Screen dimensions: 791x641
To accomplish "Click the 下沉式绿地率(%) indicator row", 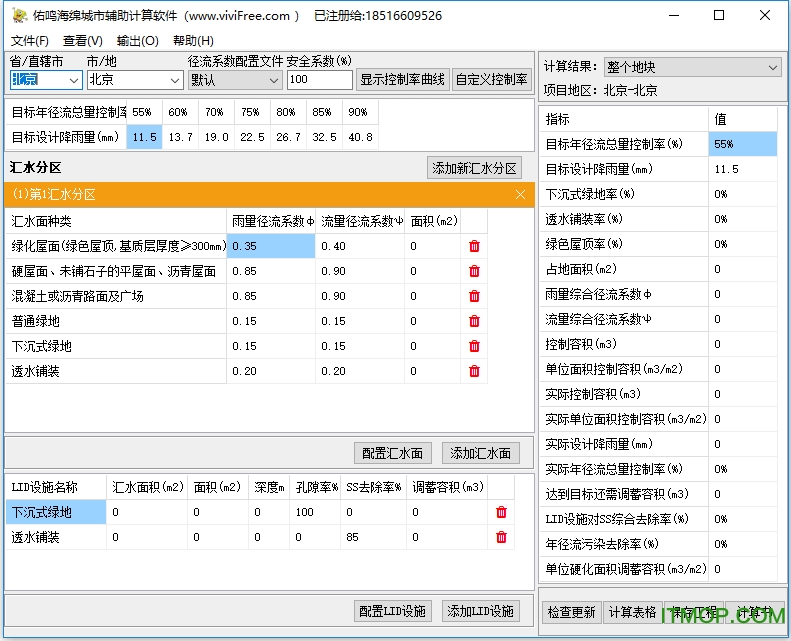I will (658, 194).
